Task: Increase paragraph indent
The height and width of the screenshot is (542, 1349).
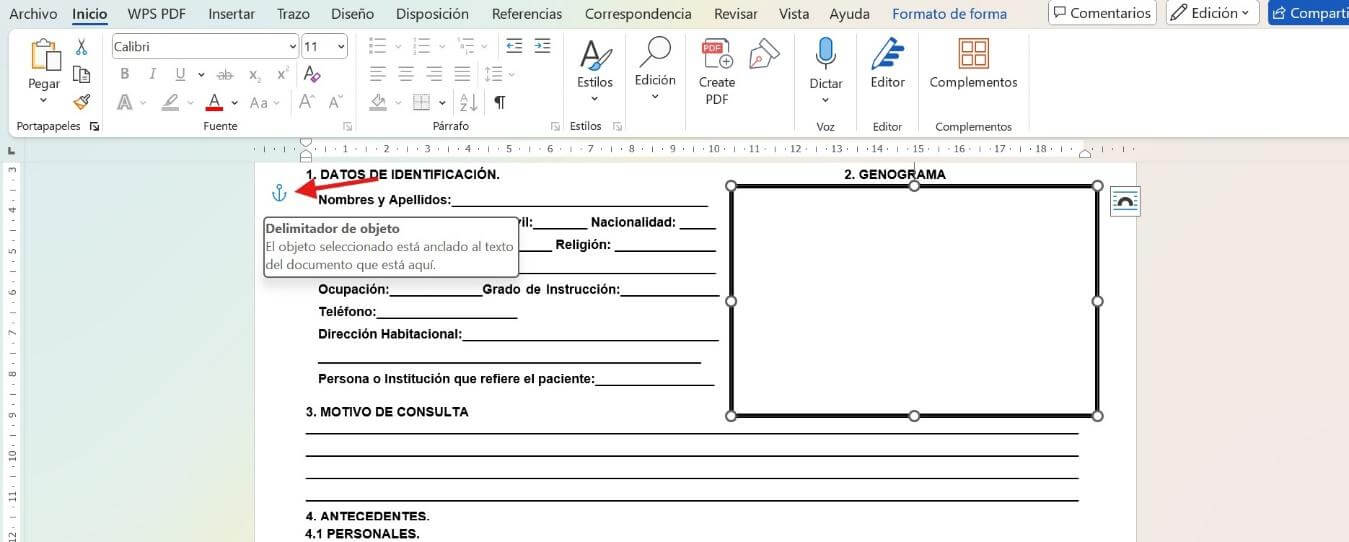Action: 542,46
